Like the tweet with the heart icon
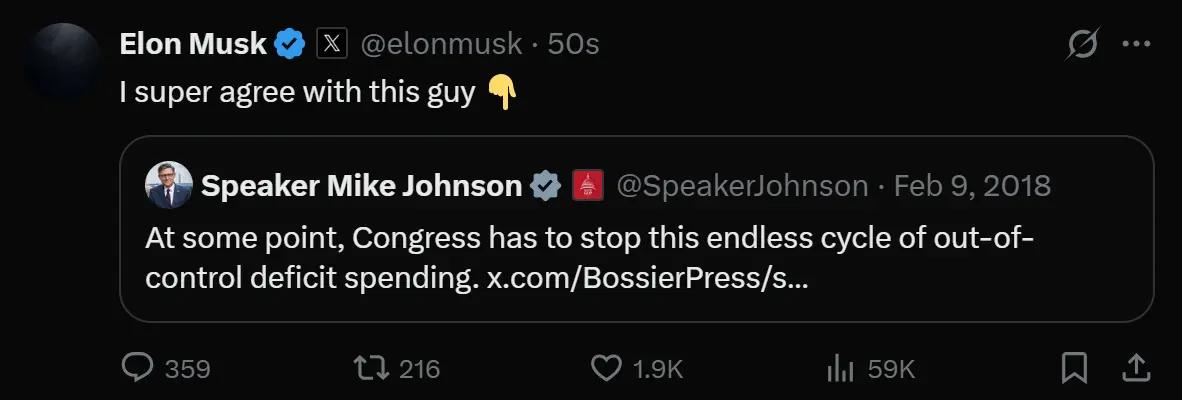The height and width of the screenshot is (400, 1182). [606, 368]
